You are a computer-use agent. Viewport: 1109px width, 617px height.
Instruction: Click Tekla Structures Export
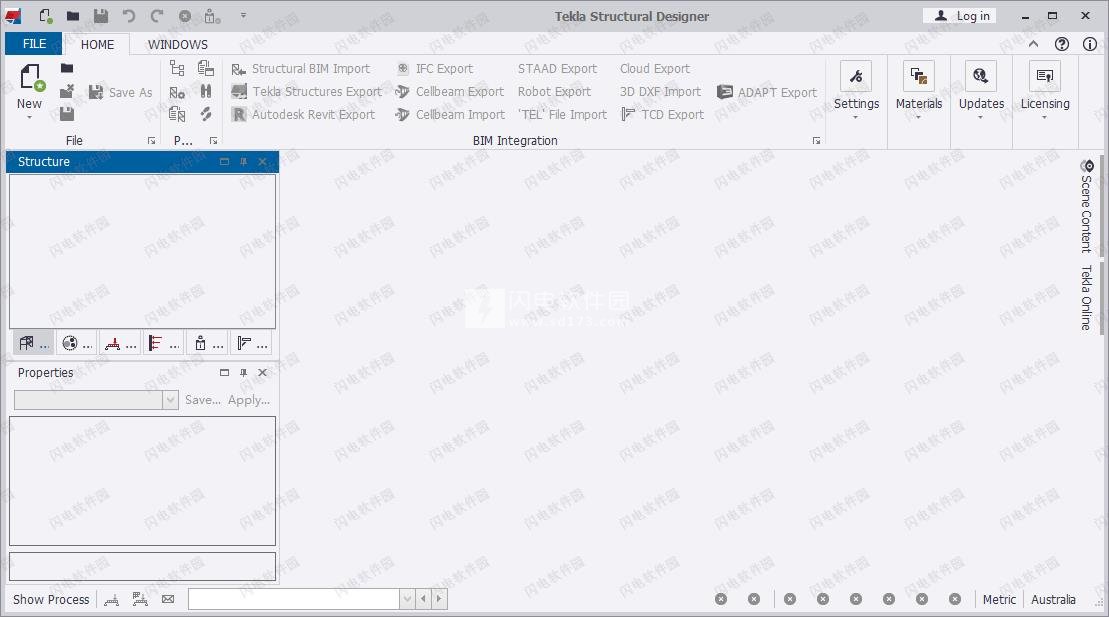306,91
